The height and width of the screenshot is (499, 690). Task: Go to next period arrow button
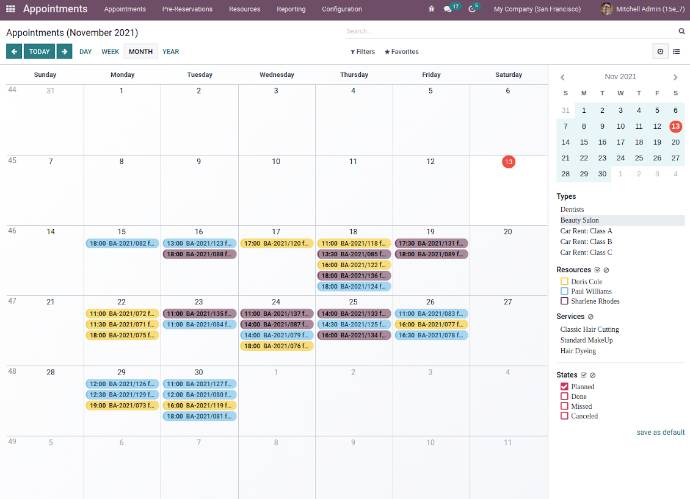[64, 51]
